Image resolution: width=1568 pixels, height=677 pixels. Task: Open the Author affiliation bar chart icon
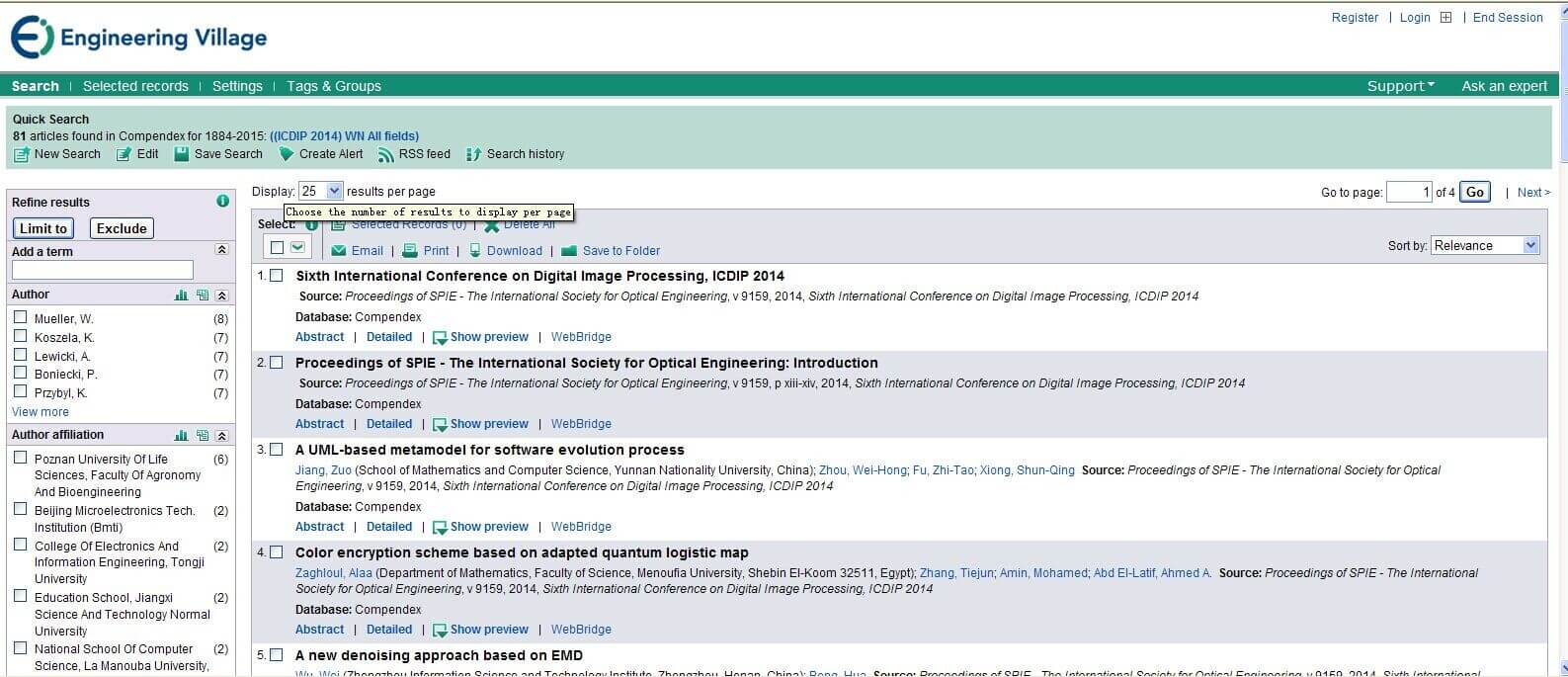pos(181,436)
